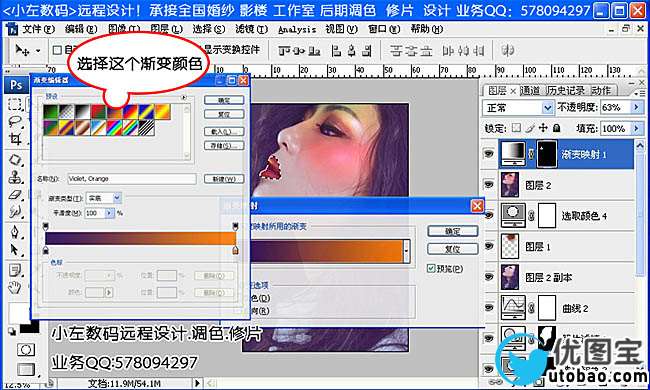This screenshot has width=650, height=390.
Task: Click the lock all layer icon
Action: pos(557,128)
